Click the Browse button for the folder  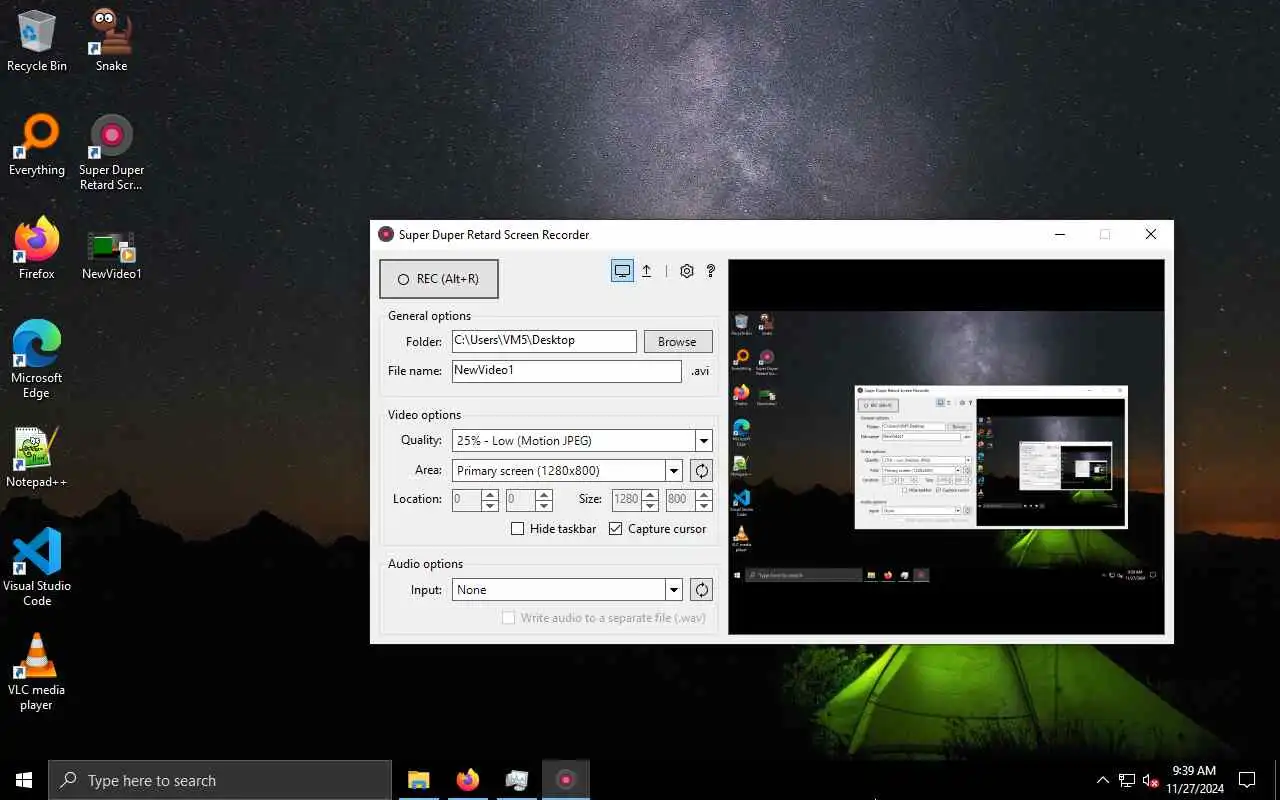point(677,341)
